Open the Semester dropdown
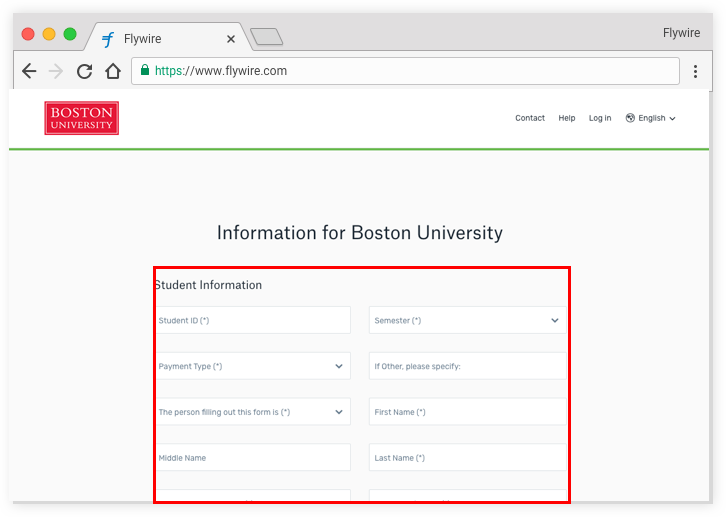Screen dimensions: 726x517 [467, 320]
